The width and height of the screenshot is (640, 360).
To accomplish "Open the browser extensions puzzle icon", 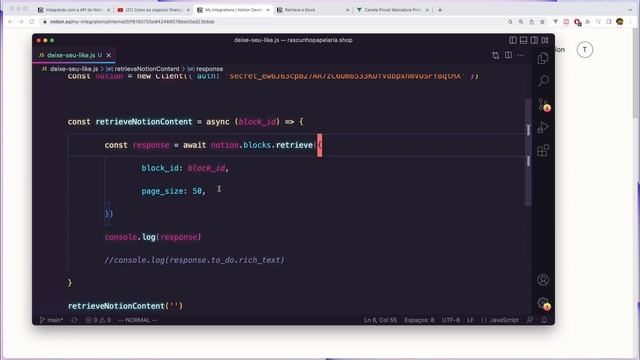I will coord(588,22).
